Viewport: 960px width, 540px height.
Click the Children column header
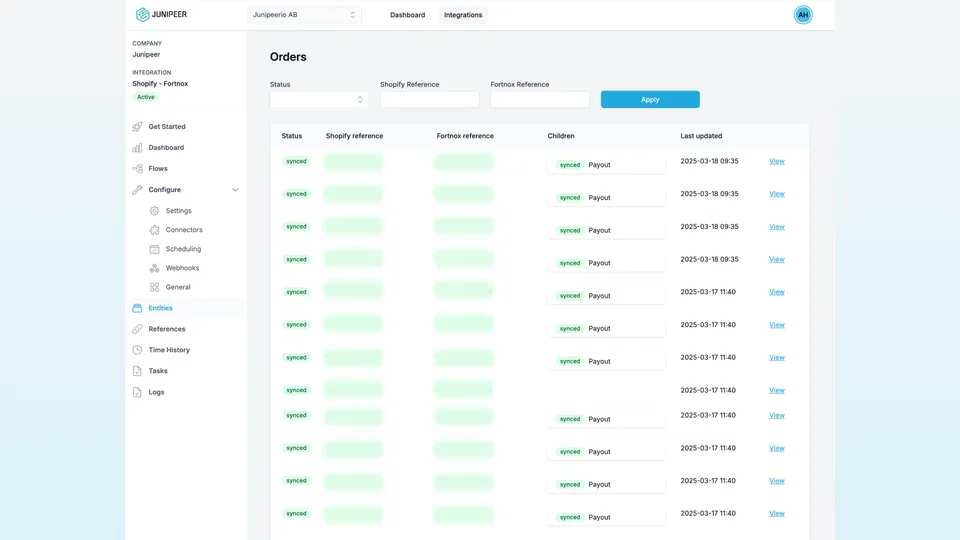[561, 136]
